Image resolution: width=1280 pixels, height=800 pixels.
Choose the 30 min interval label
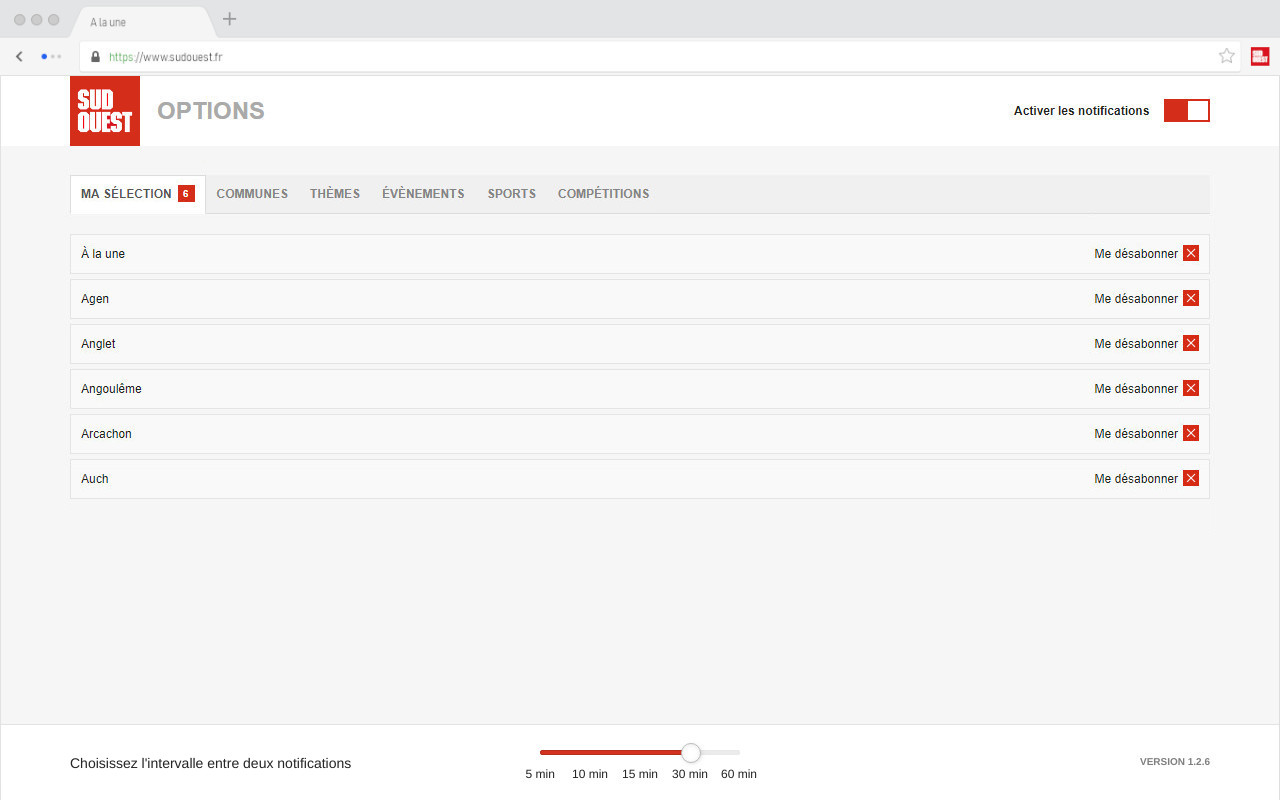click(x=690, y=774)
